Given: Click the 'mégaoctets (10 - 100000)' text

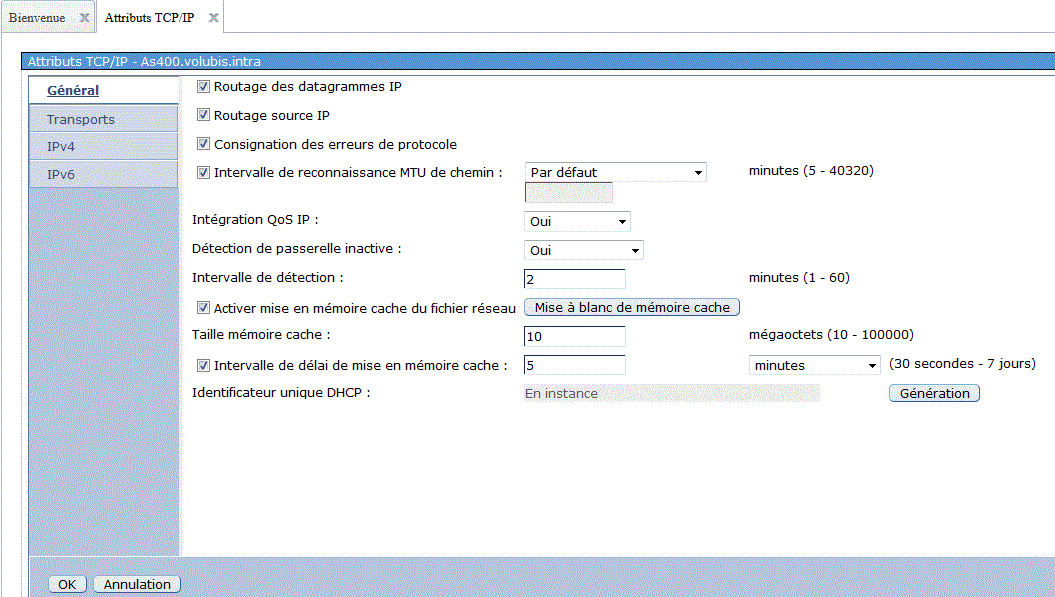Looking at the screenshot, I should point(831,335).
